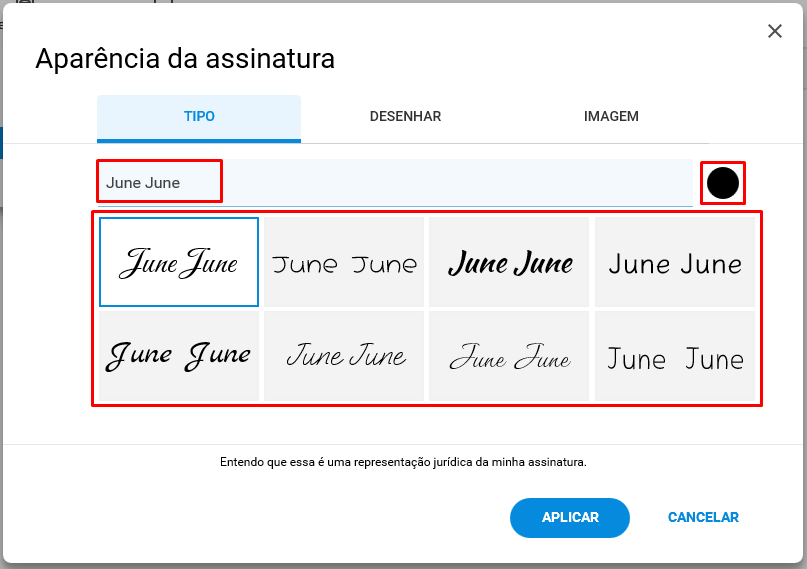Select the TIPO tab
Viewport: 807px width, 569px height.
[199, 118]
